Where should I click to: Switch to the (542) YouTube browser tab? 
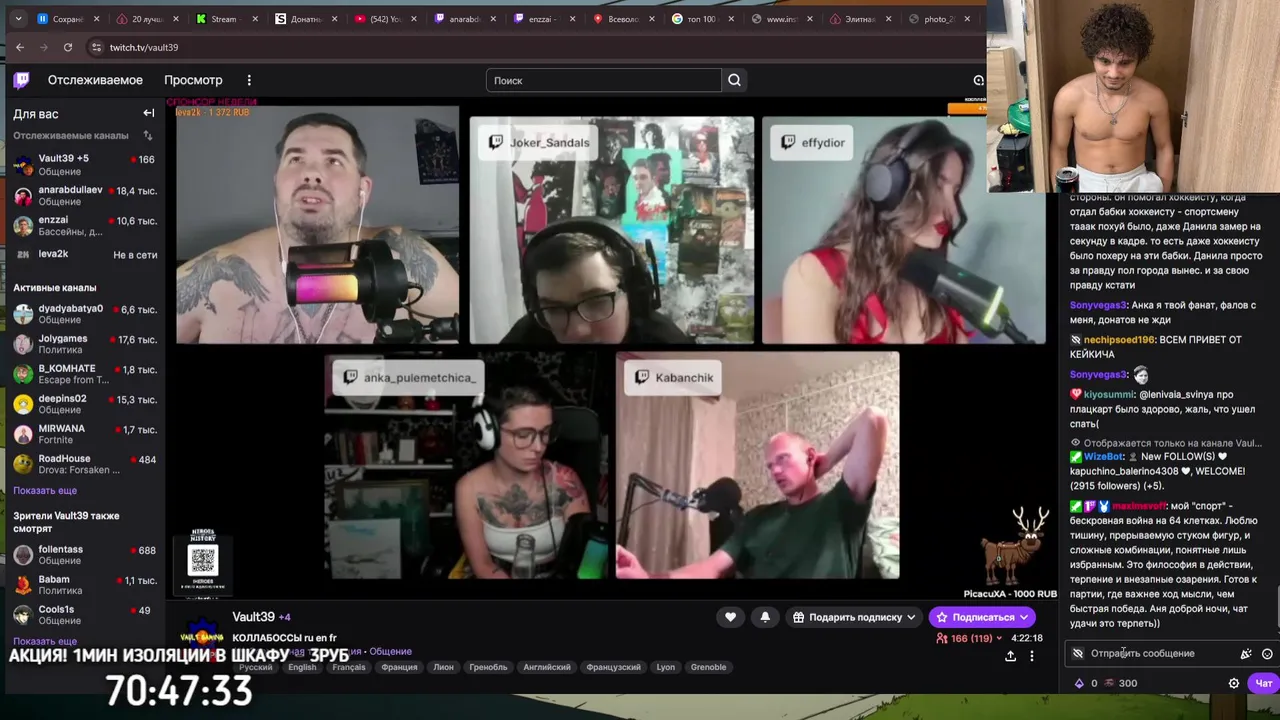pos(385,19)
